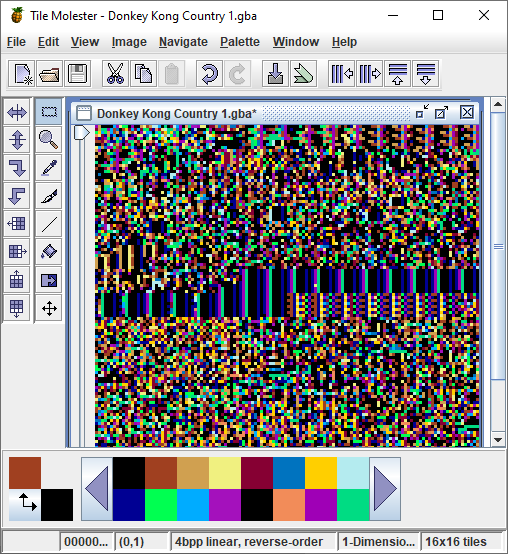This screenshot has height=554, width=508.
Task: Click the Mirror horizontally icon
Action: 17,112
